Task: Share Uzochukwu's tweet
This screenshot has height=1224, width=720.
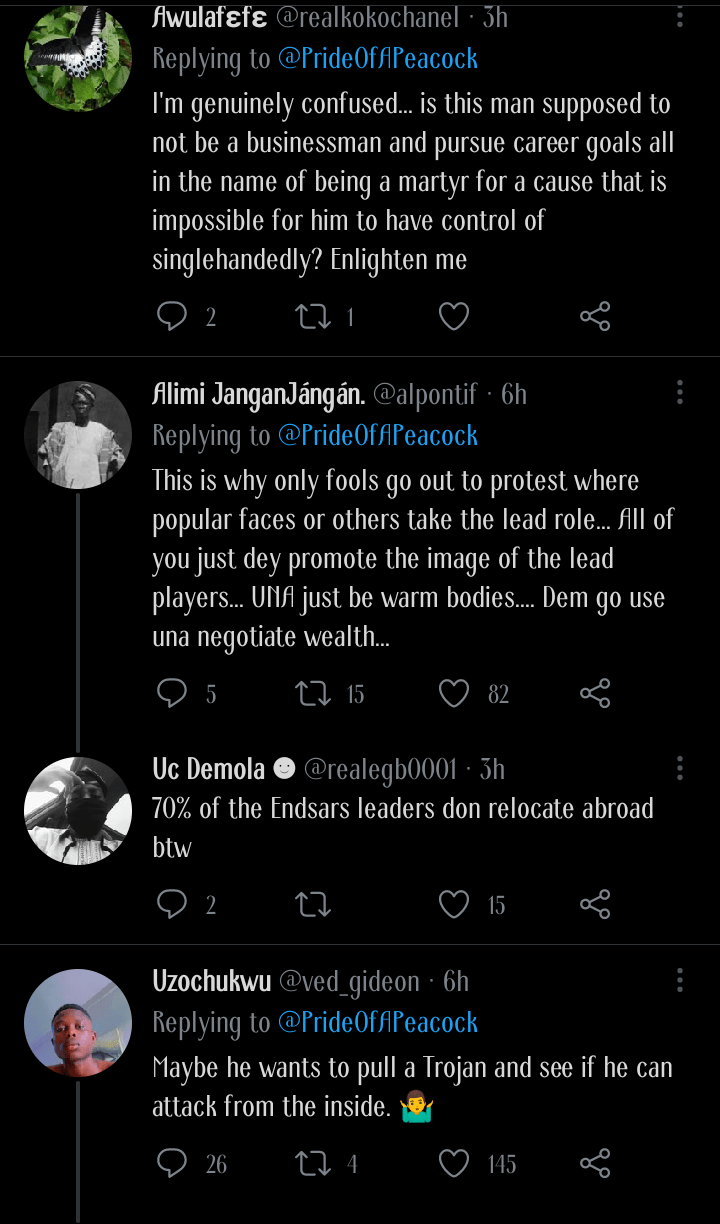Action: [x=595, y=1163]
